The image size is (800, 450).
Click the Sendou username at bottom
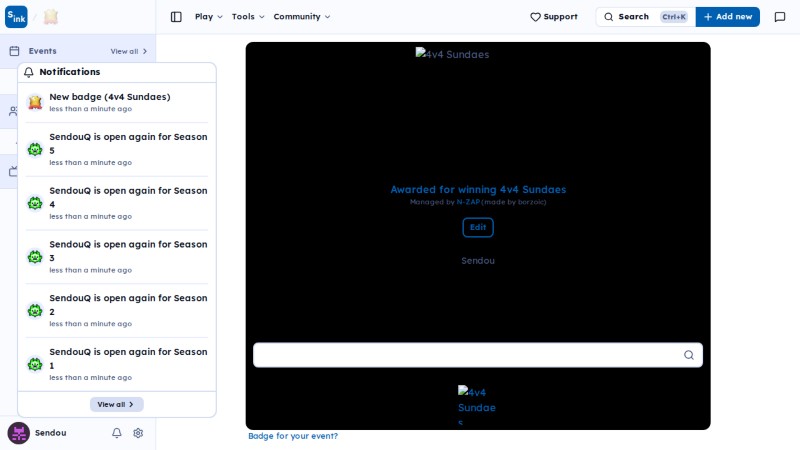[51, 433]
